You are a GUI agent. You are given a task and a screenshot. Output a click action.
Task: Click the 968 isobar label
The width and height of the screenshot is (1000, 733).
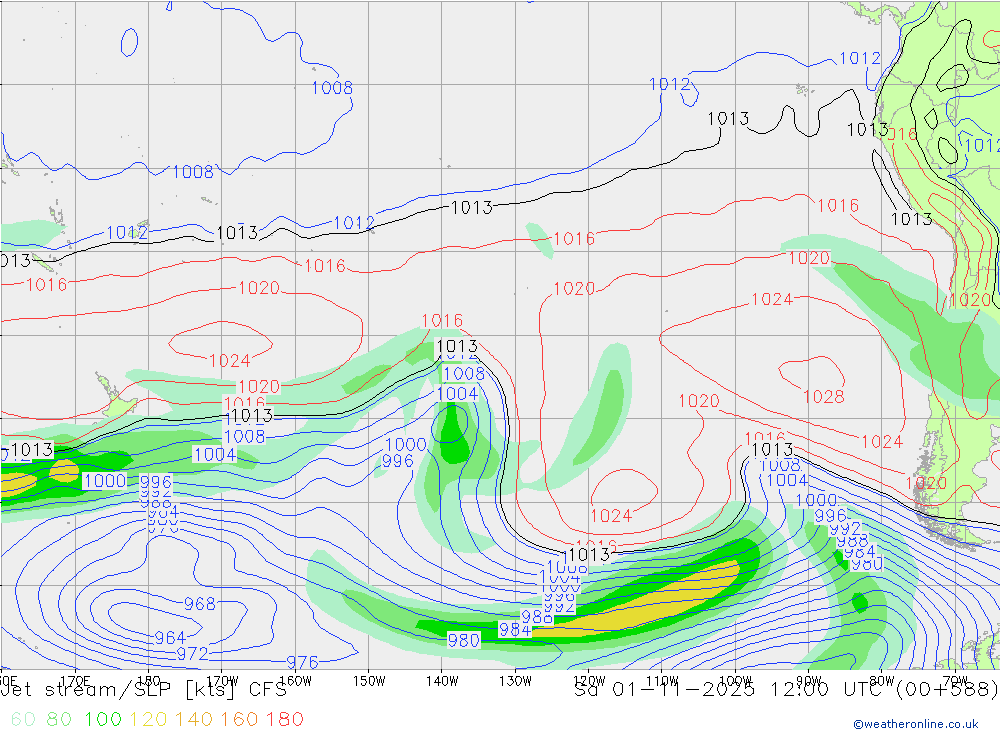(x=200, y=603)
